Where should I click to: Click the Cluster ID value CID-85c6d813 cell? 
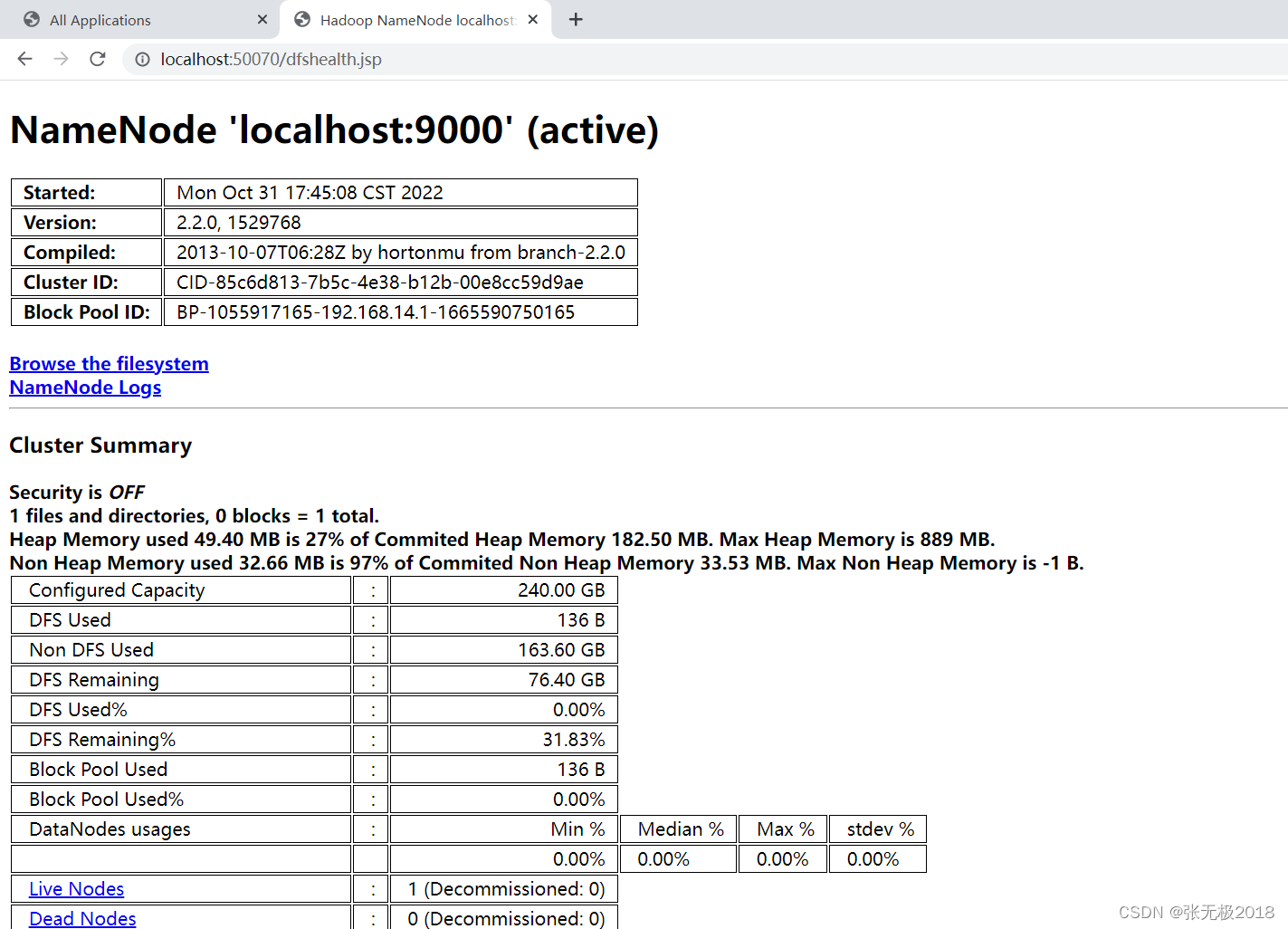(401, 283)
